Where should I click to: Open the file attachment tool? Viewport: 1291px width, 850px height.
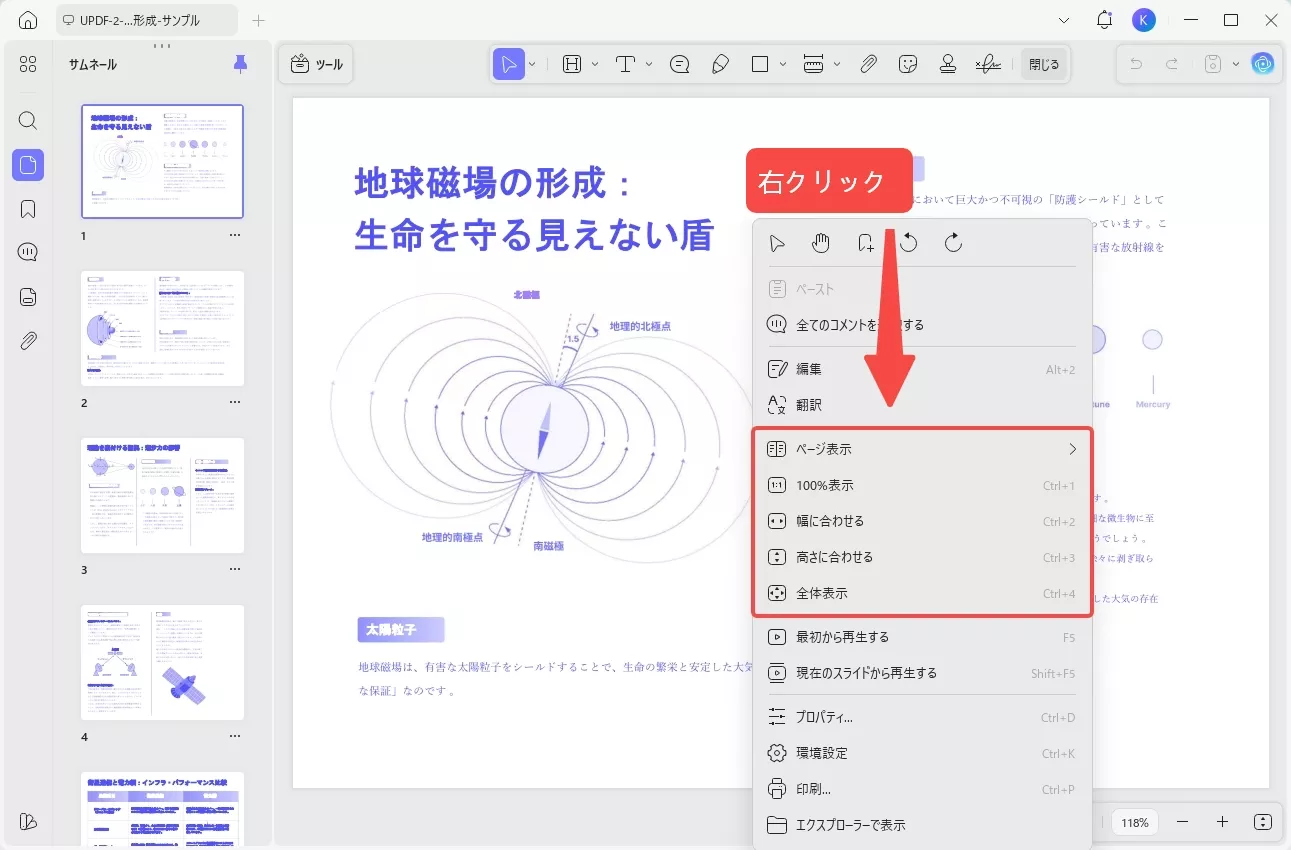[868, 63]
